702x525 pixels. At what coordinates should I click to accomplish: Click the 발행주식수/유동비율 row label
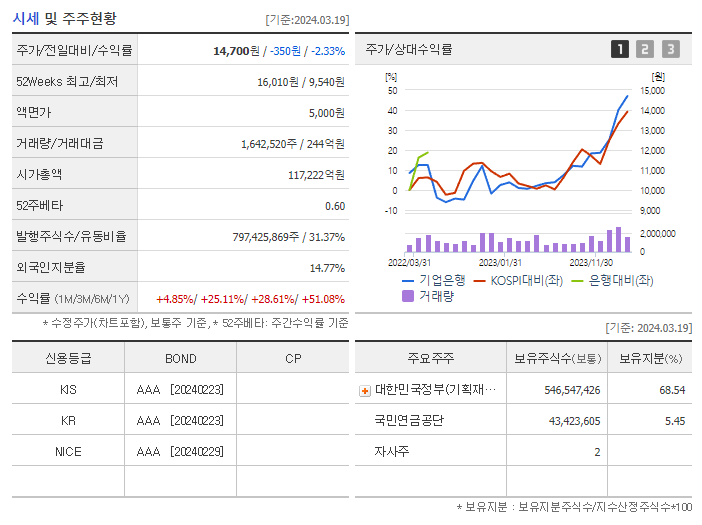coord(71,236)
